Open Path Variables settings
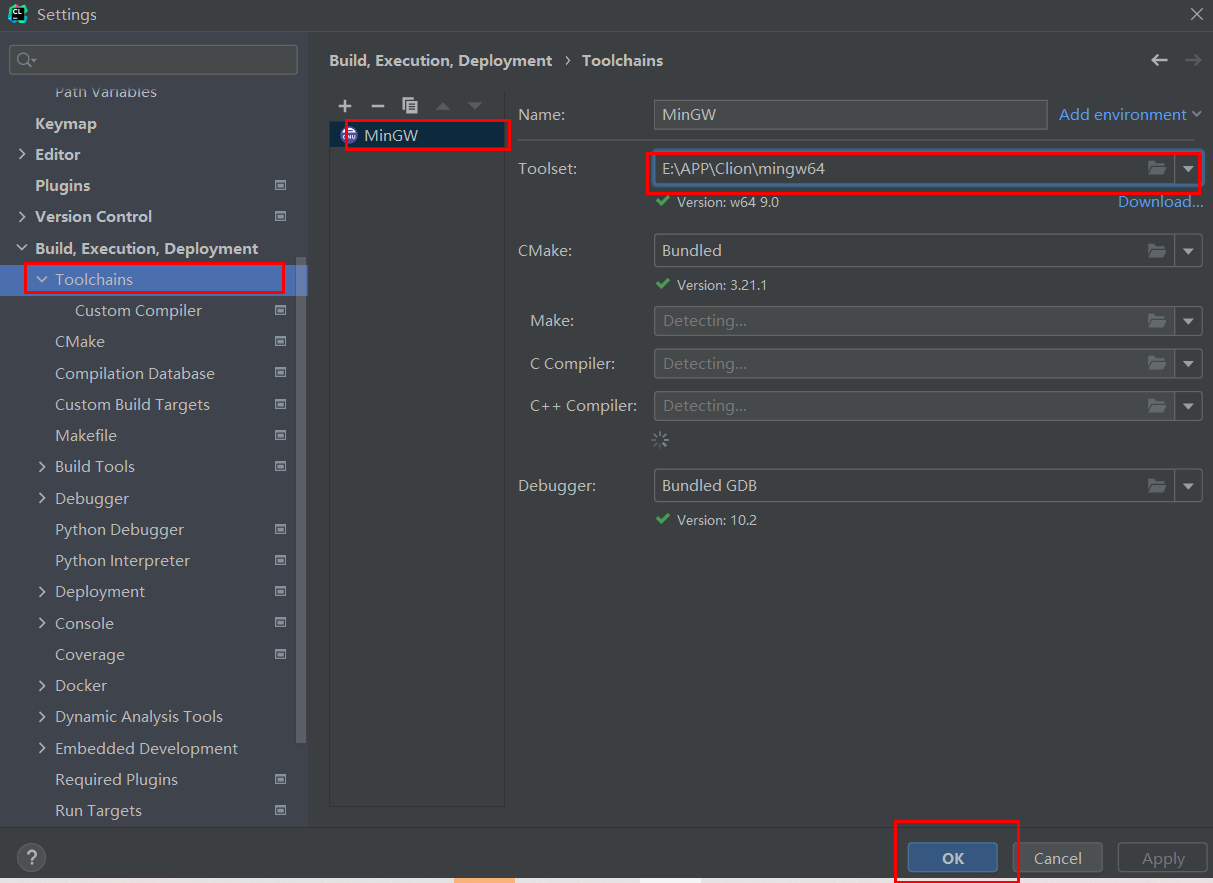This screenshot has width=1213, height=883. tap(106, 92)
